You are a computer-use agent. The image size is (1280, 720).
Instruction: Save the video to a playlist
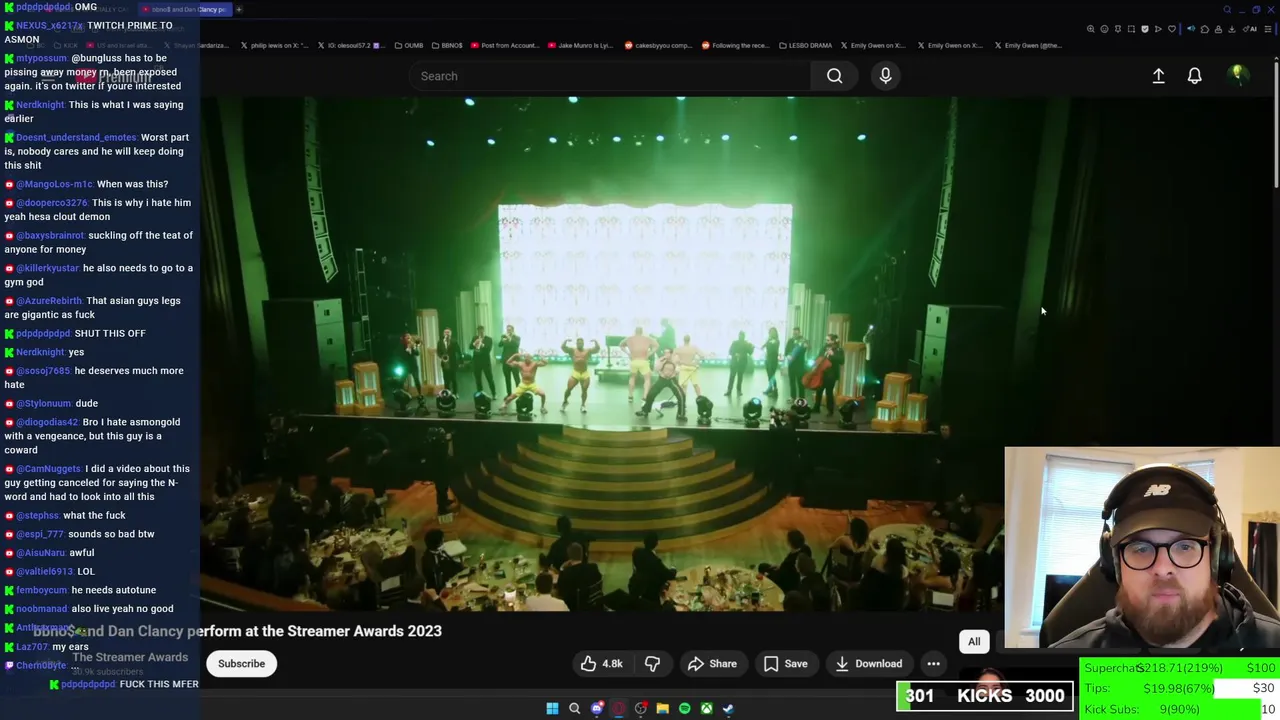[x=785, y=663]
